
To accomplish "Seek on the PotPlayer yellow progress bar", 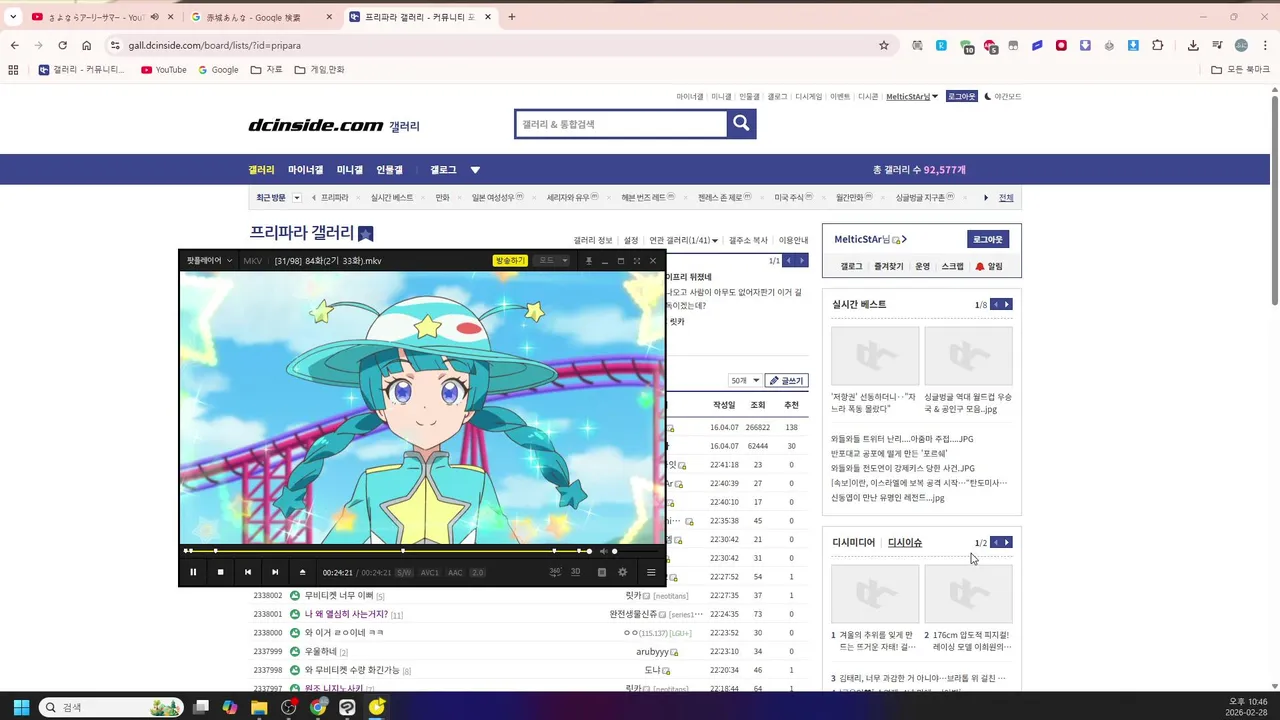I will coord(388,551).
